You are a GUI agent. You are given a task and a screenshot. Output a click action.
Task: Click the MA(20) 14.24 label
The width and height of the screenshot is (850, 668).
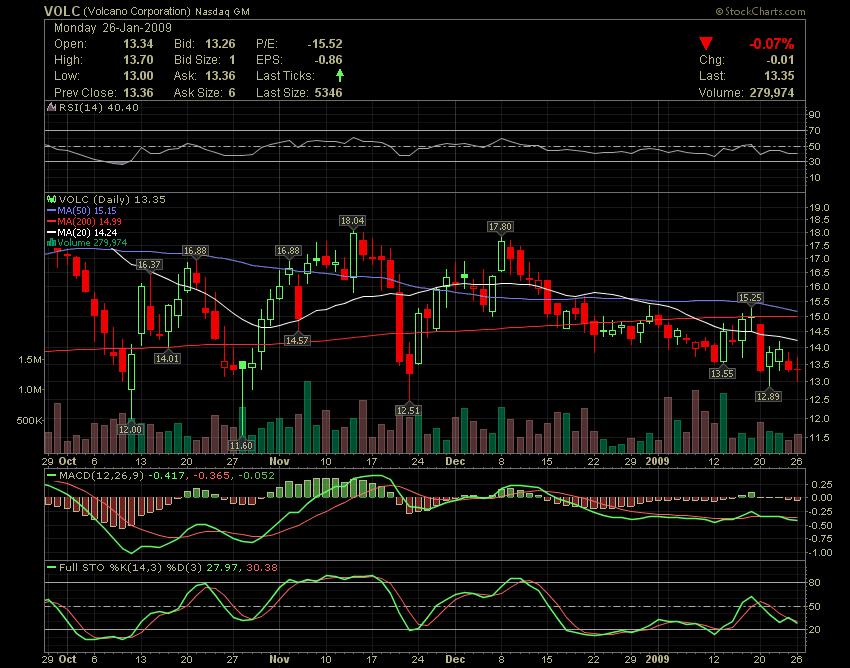pyautogui.click(x=87, y=232)
